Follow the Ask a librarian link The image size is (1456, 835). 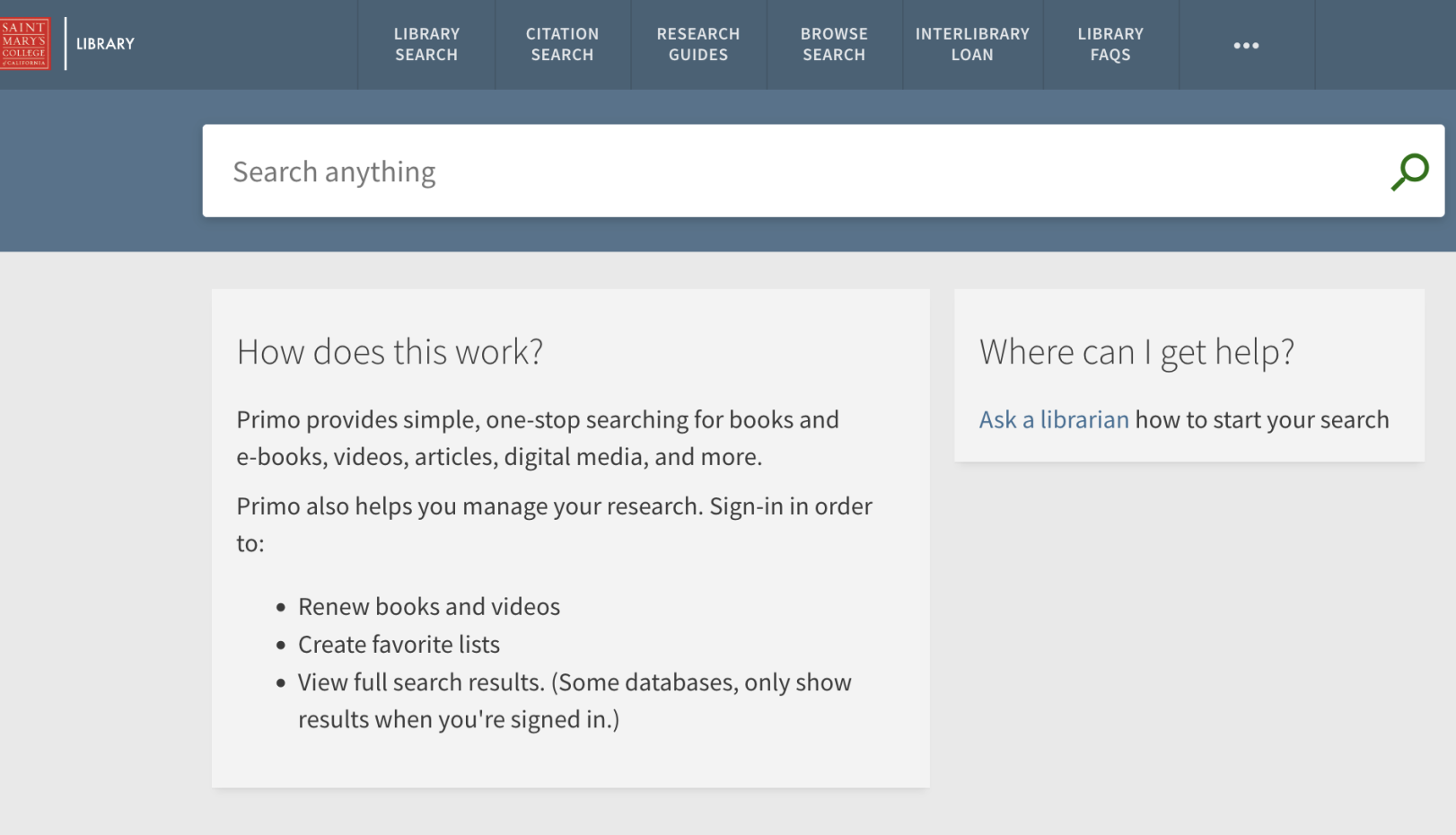click(1053, 419)
